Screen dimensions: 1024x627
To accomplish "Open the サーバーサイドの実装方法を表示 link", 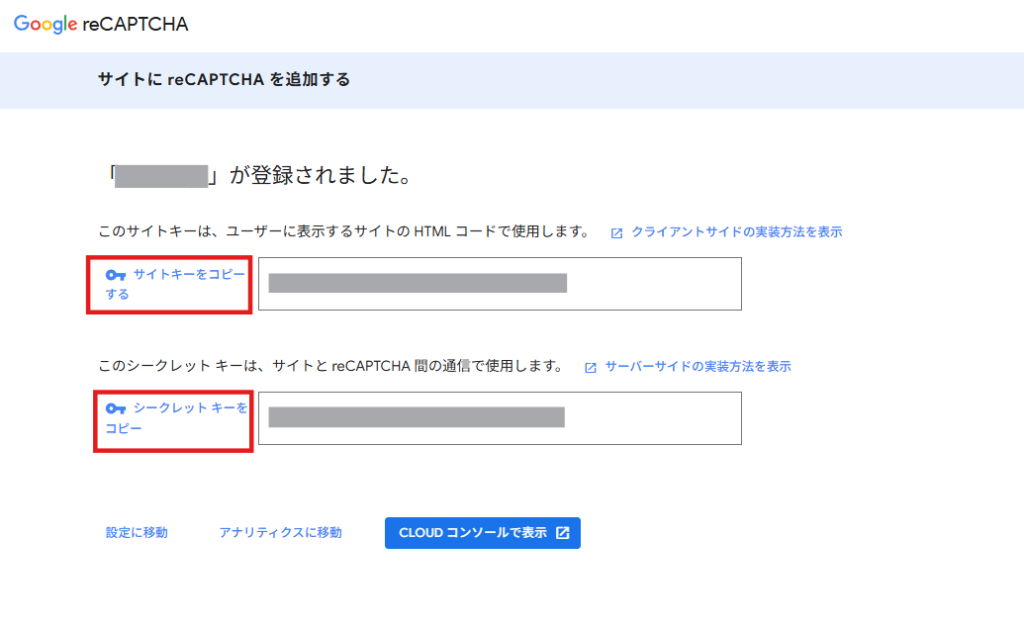I will click(697, 366).
